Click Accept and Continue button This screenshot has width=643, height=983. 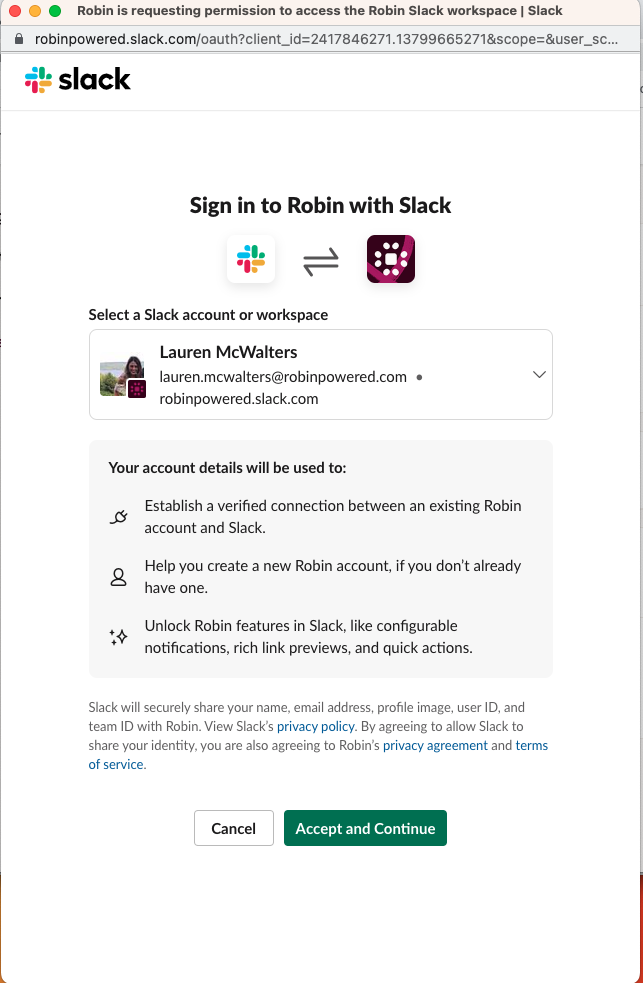[365, 828]
